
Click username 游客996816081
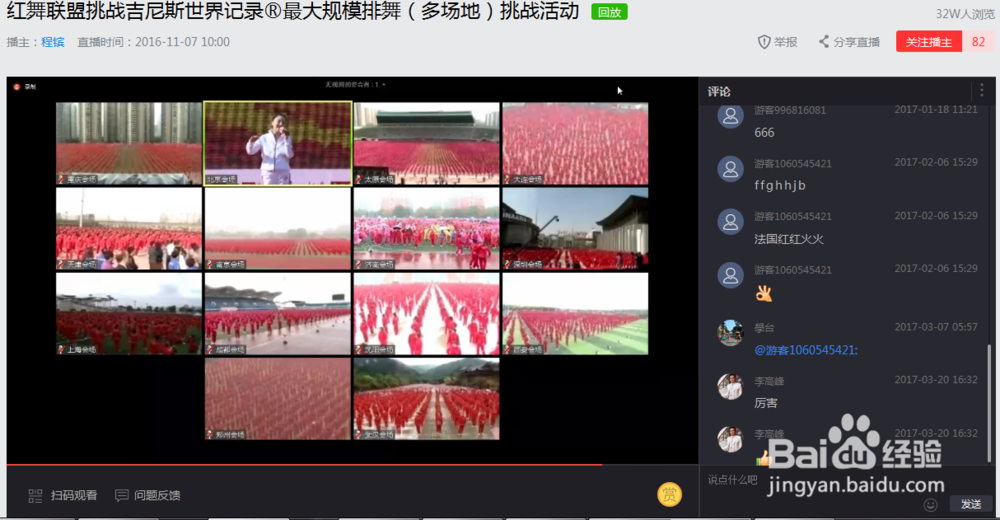pyautogui.click(x=790, y=110)
